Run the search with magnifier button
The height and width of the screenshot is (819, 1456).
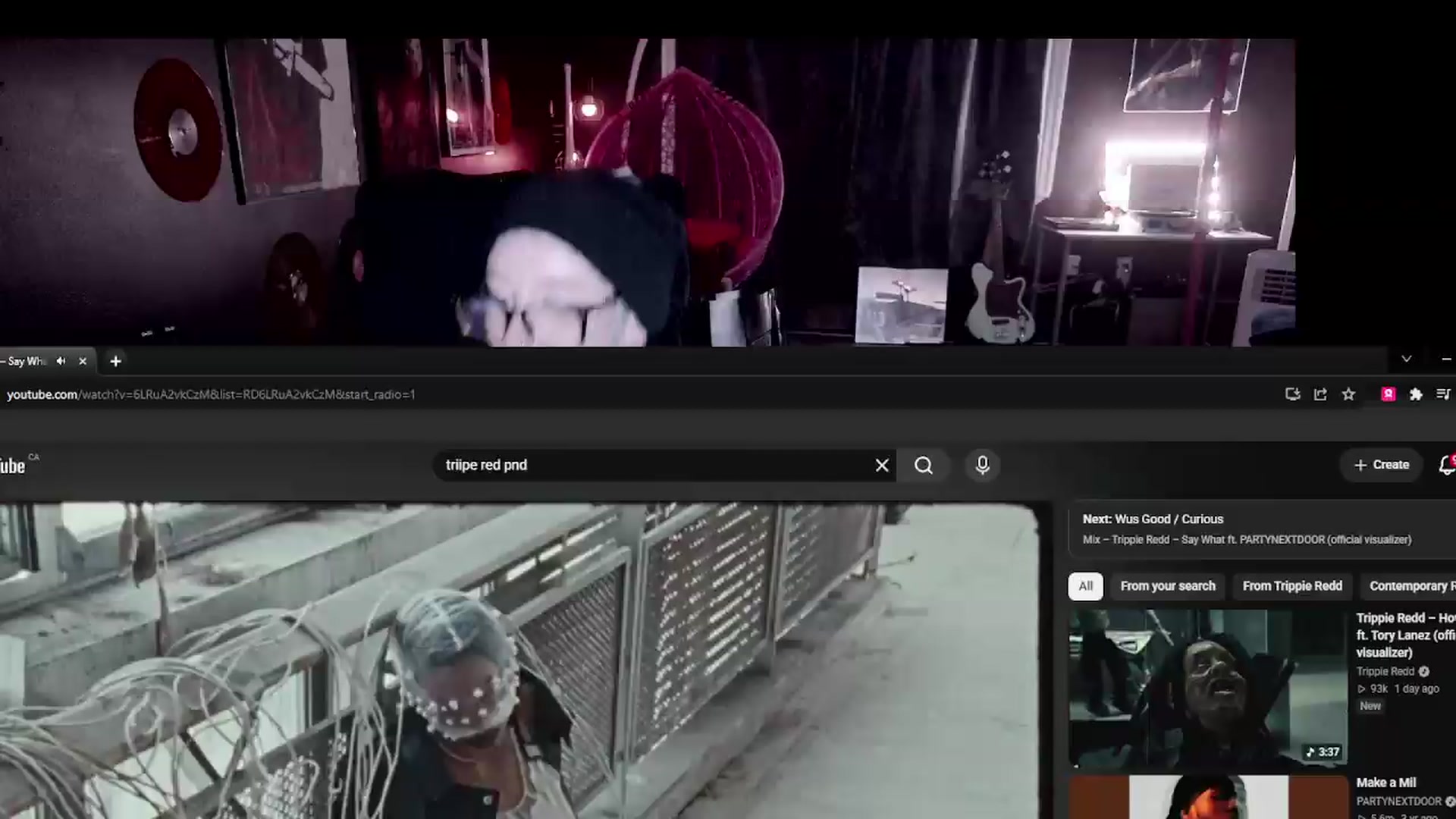click(x=923, y=466)
